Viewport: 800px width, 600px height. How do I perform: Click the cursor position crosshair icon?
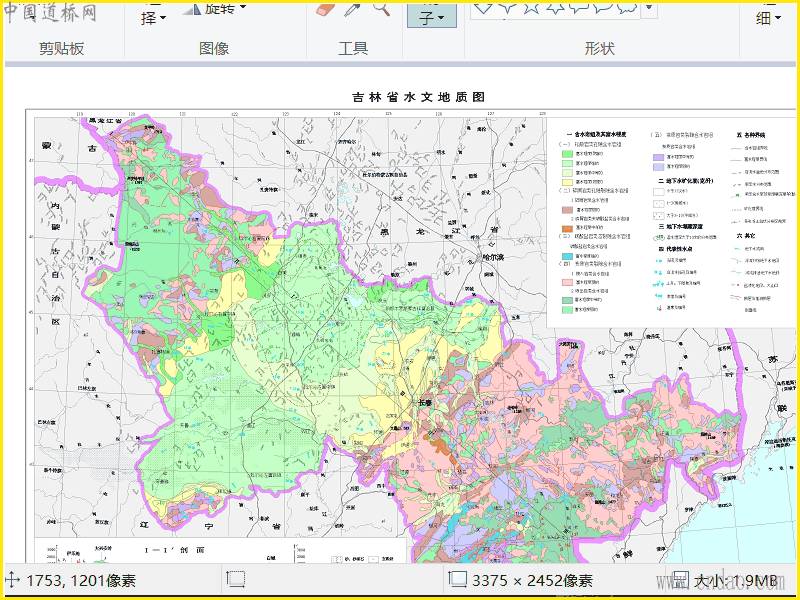12,580
